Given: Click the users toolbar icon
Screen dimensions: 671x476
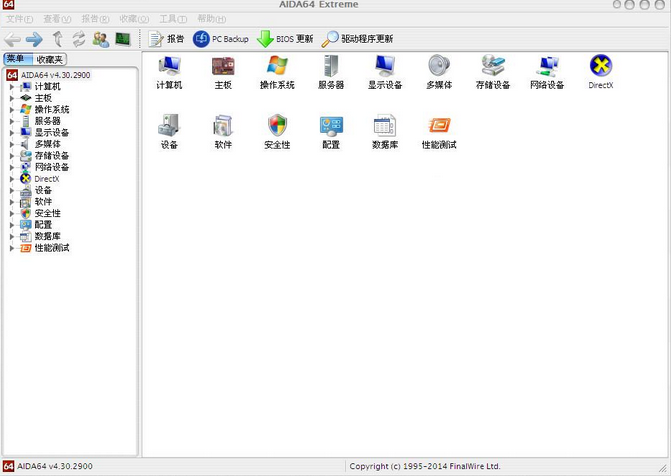Looking at the screenshot, I should (x=101, y=39).
